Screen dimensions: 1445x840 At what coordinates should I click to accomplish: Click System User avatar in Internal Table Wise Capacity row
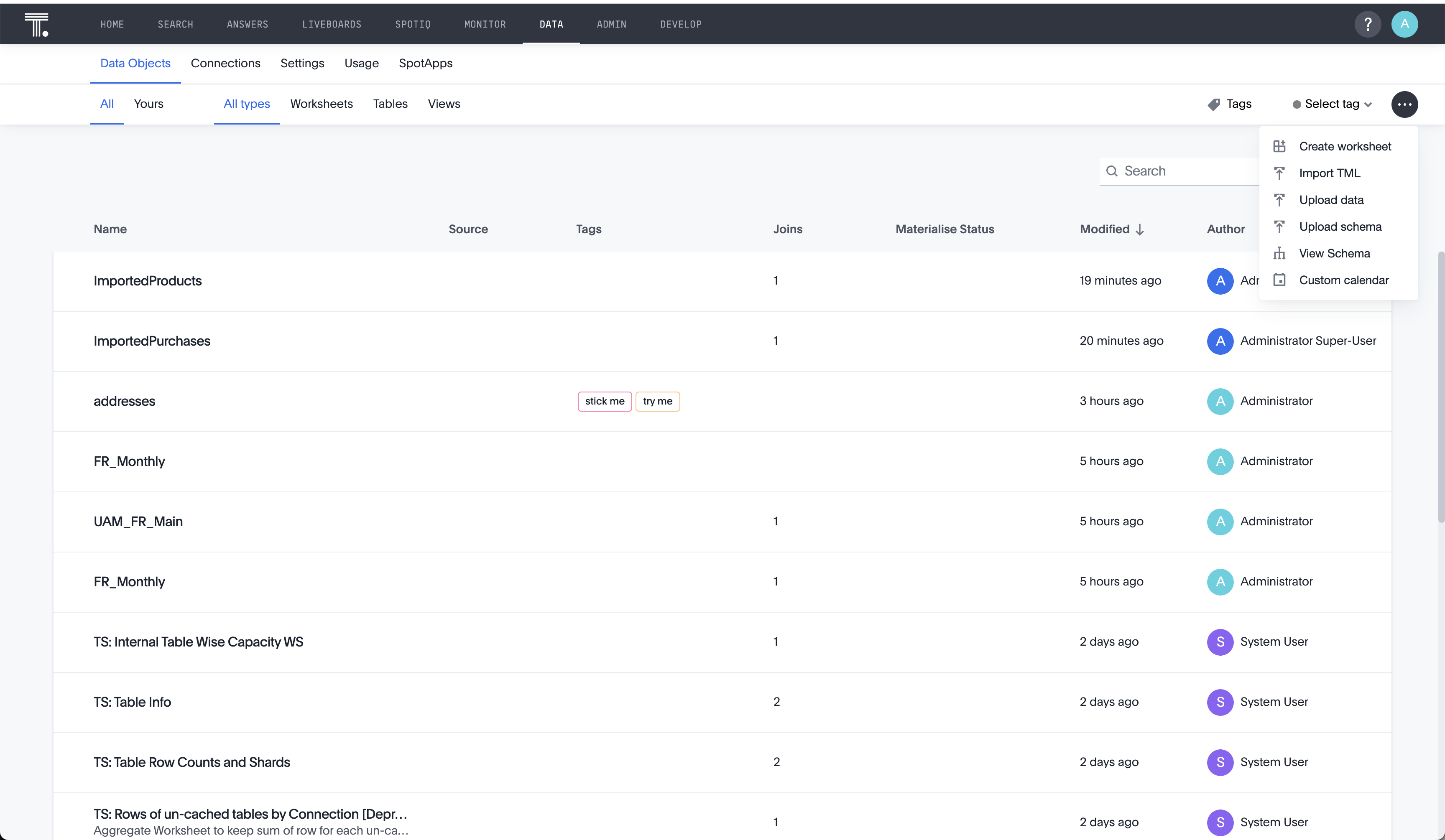click(1220, 642)
